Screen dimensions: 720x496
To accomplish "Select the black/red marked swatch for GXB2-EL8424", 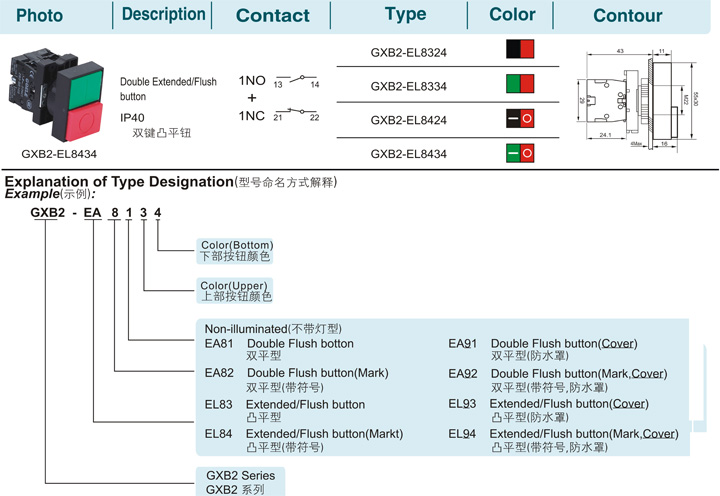I will [x=520, y=118].
